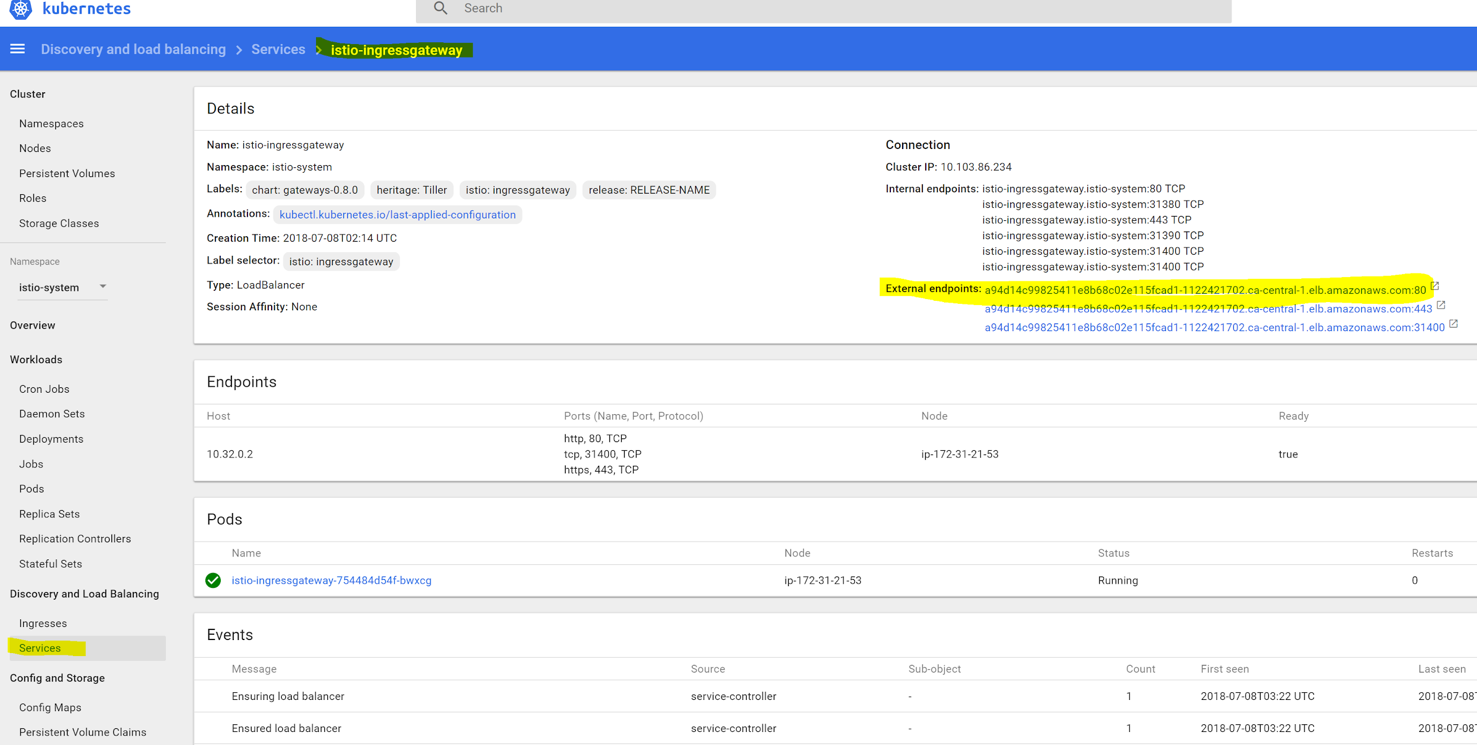1477x745 pixels.
Task: Open Namespaces in sidebar
Action: pyautogui.click(x=51, y=124)
